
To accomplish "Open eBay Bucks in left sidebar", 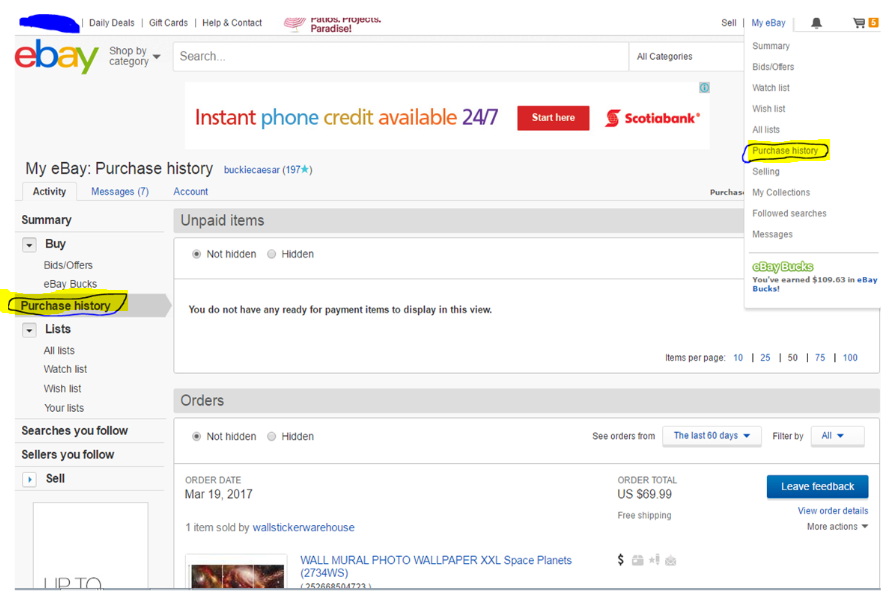I will coord(70,284).
